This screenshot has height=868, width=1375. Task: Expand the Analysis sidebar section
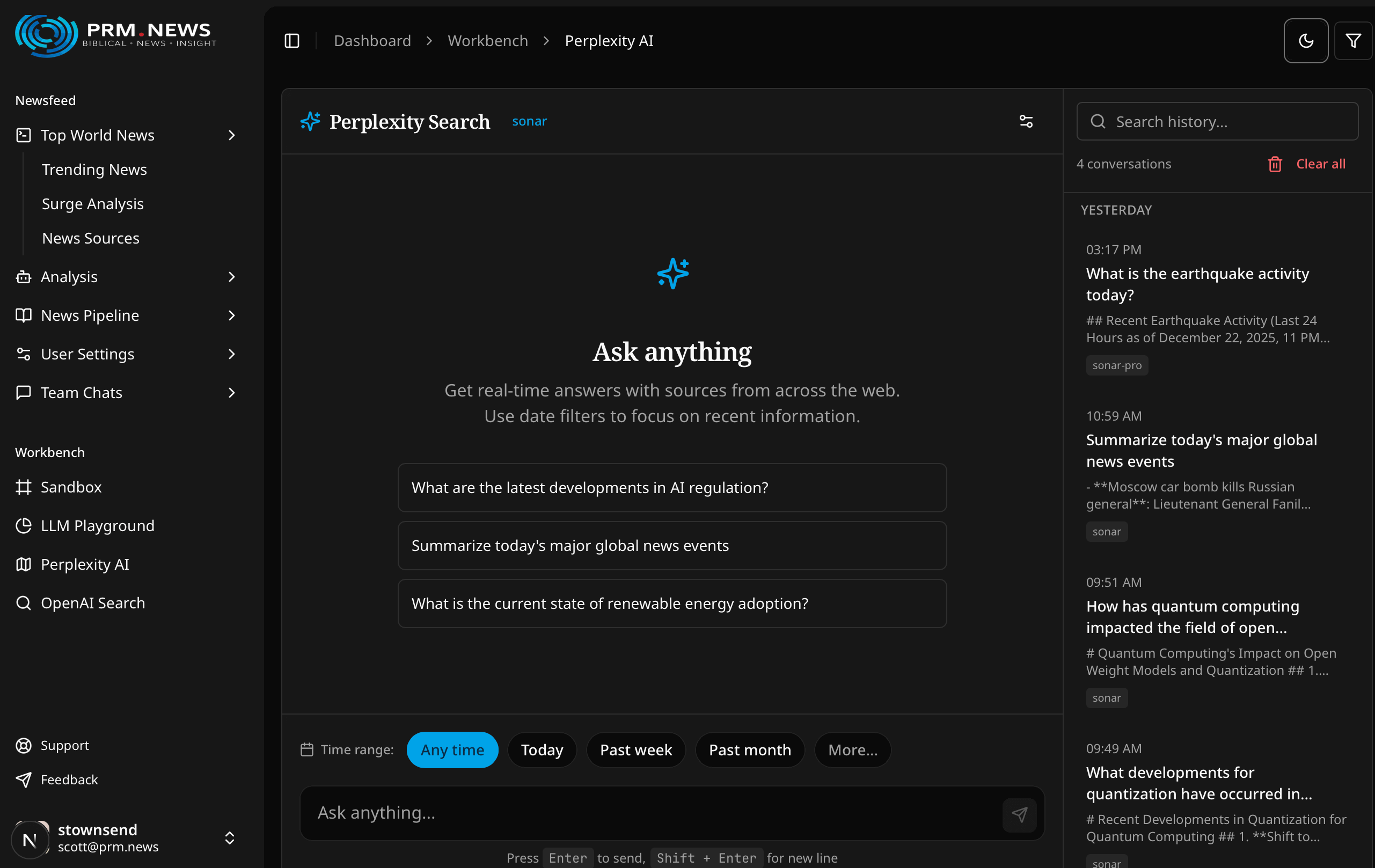[x=125, y=277]
